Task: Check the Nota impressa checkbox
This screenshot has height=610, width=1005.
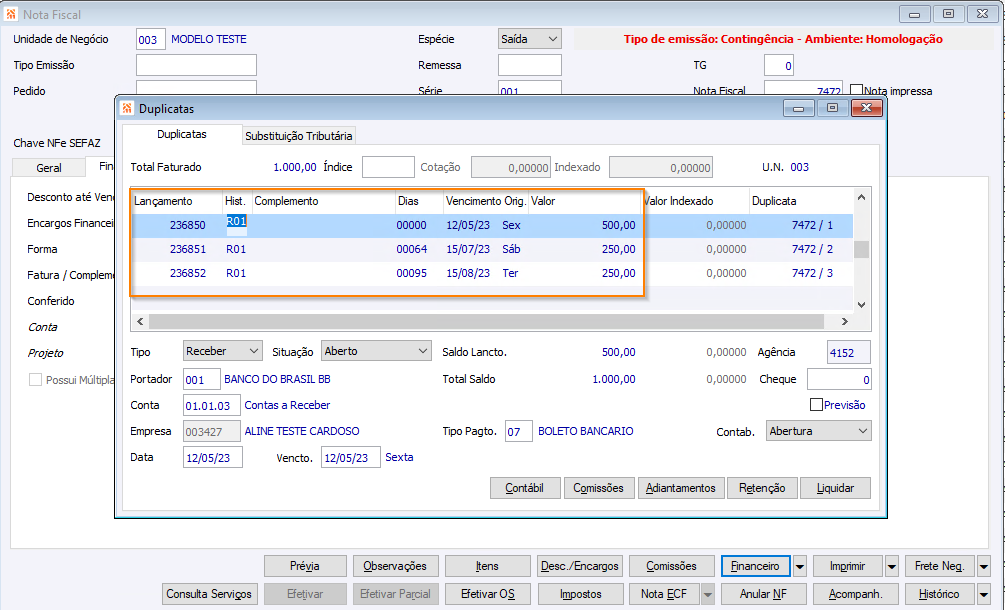Action: tap(856, 90)
